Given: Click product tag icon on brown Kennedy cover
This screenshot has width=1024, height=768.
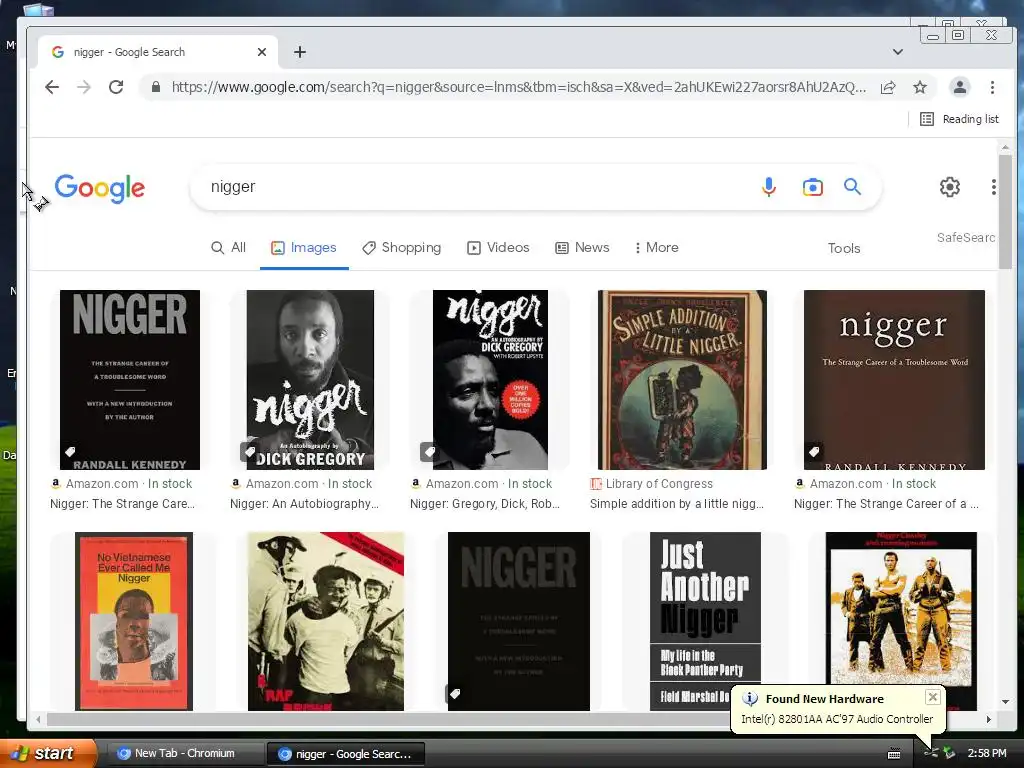Looking at the screenshot, I should pos(814,451).
